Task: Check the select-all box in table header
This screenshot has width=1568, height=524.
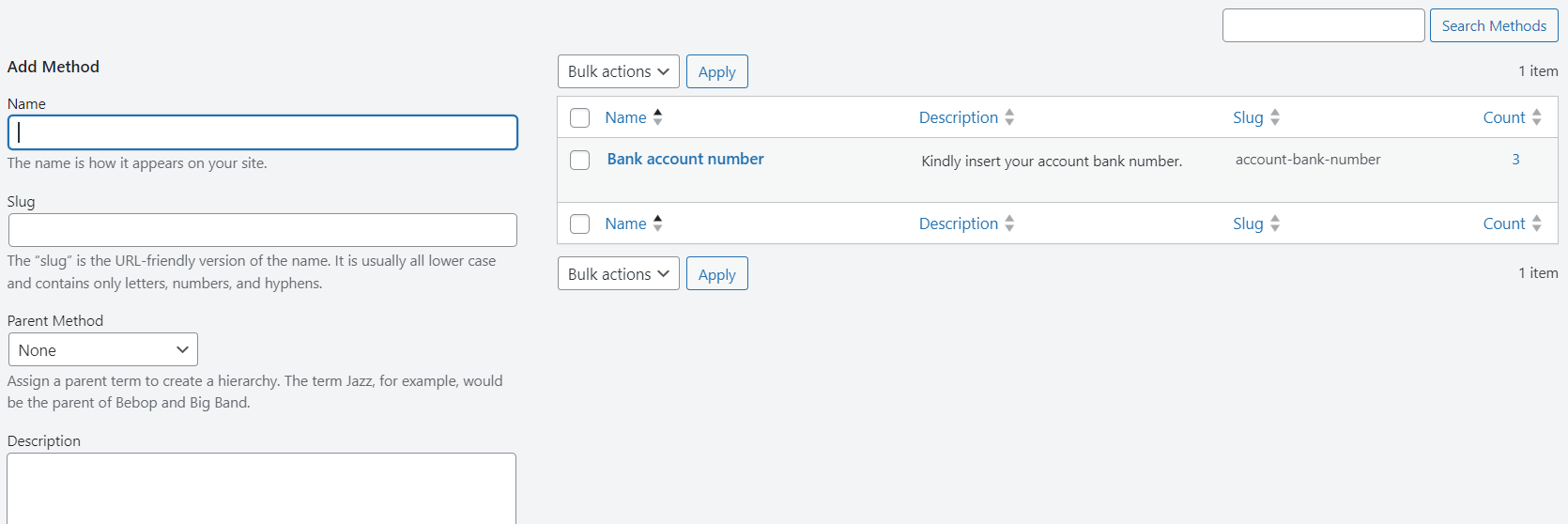Action: [x=580, y=117]
